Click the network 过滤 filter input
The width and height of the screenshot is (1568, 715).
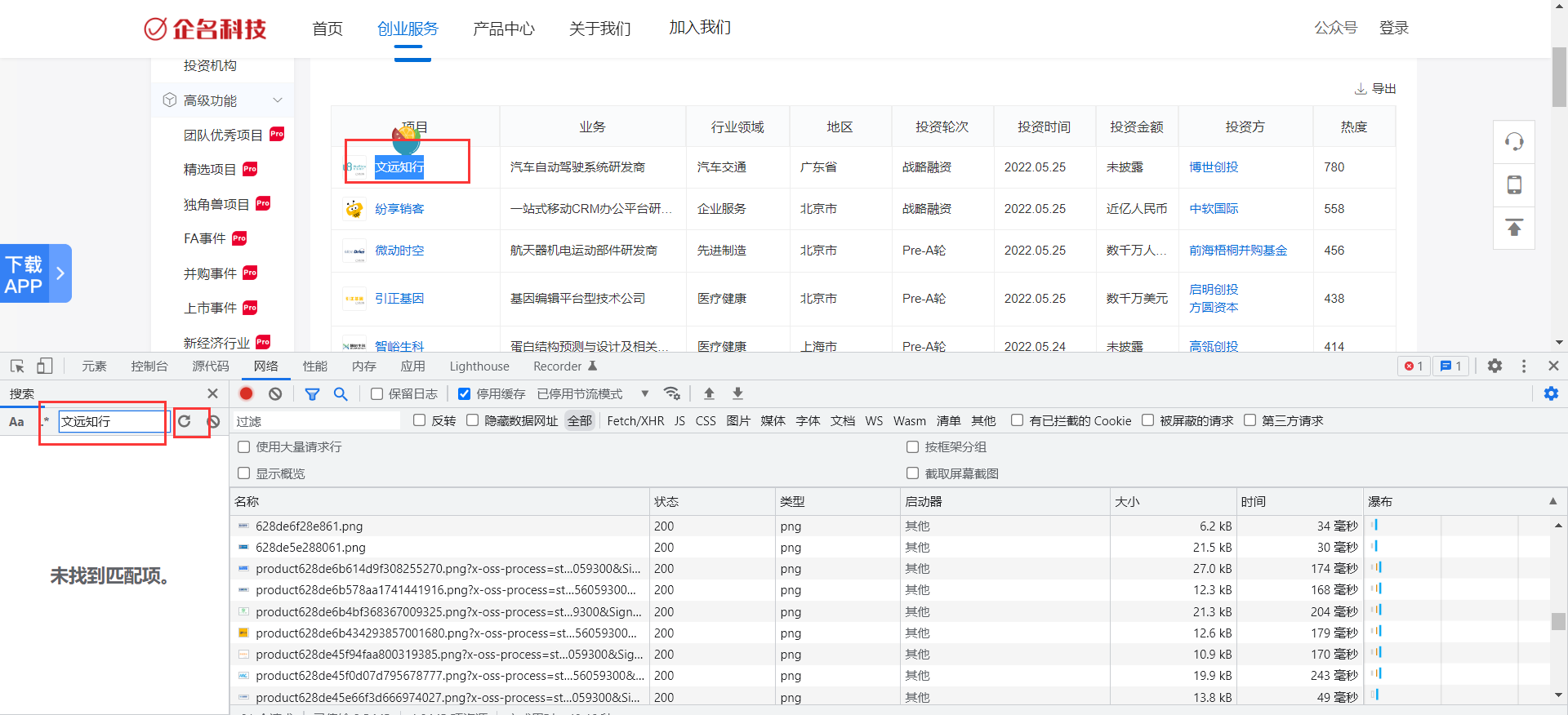(x=317, y=421)
